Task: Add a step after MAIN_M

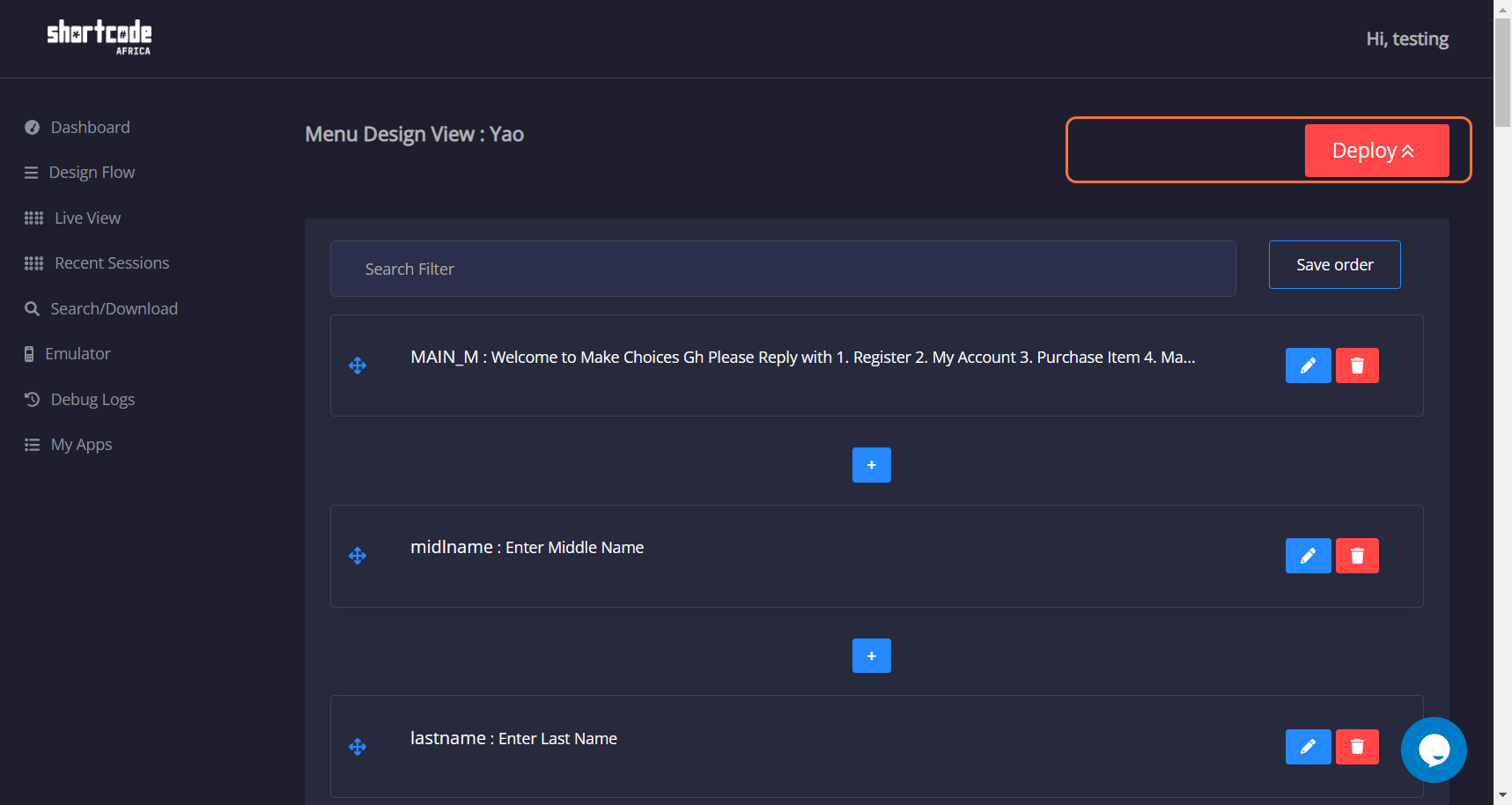Action: click(871, 465)
